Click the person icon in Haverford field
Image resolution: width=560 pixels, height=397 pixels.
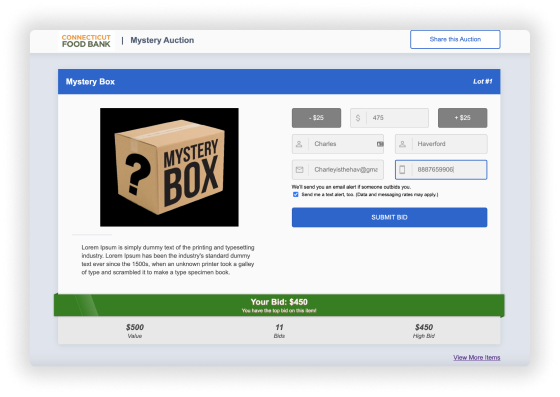402,144
